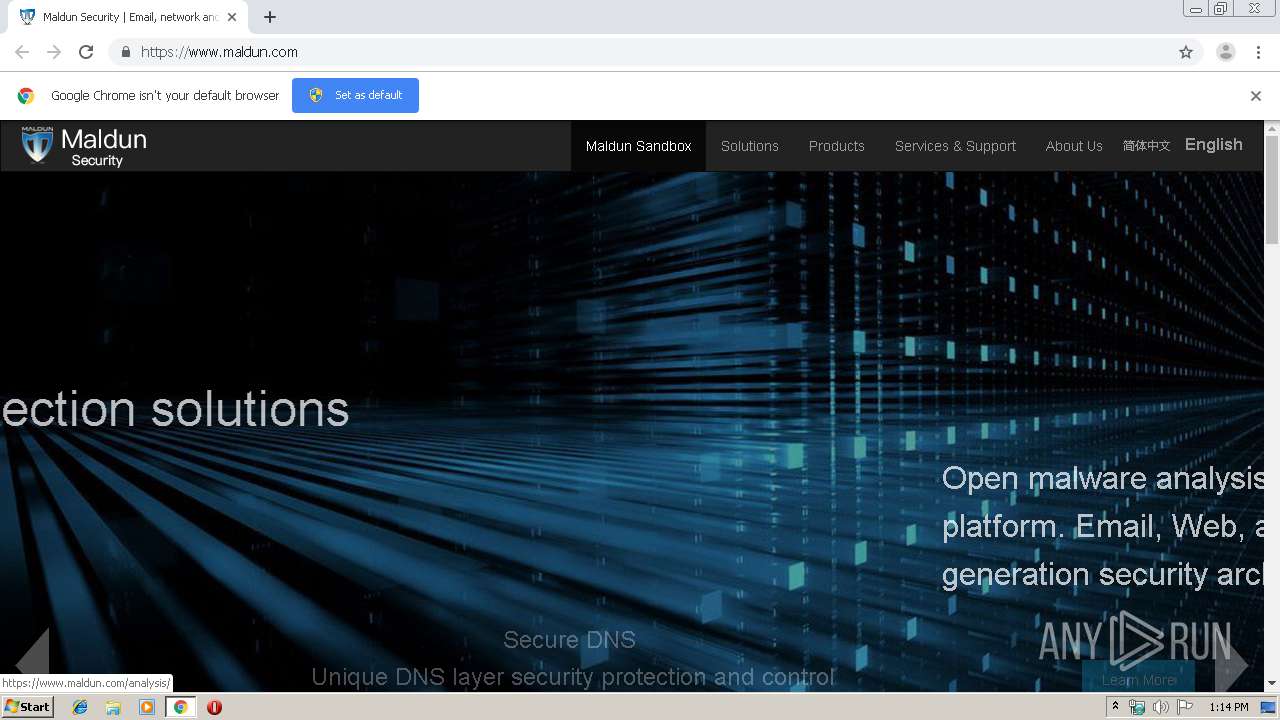Open the volume speaker tray icon

(1160, 707)
